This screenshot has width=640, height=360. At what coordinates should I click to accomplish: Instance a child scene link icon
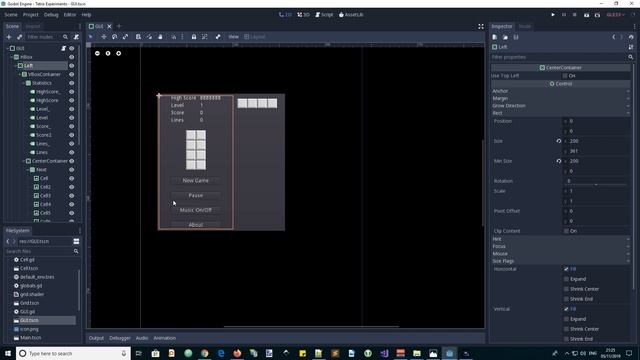point(19,37)
